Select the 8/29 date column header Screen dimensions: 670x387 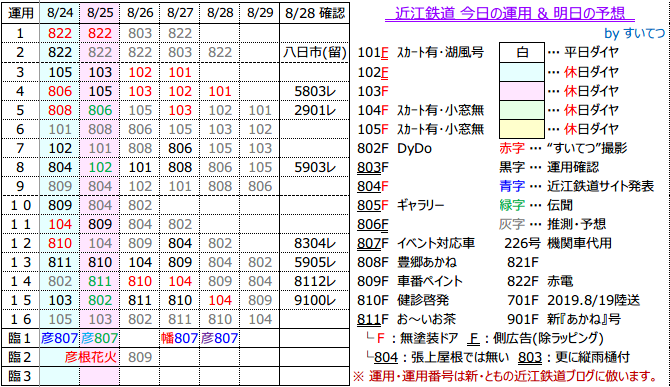pyautogui.click(x=260, y=13)
